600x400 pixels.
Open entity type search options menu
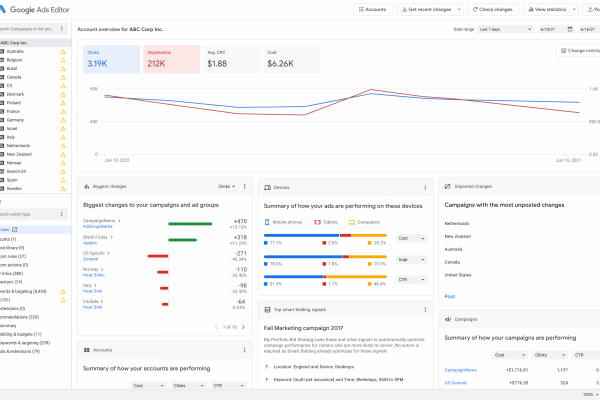coord(62,214)
